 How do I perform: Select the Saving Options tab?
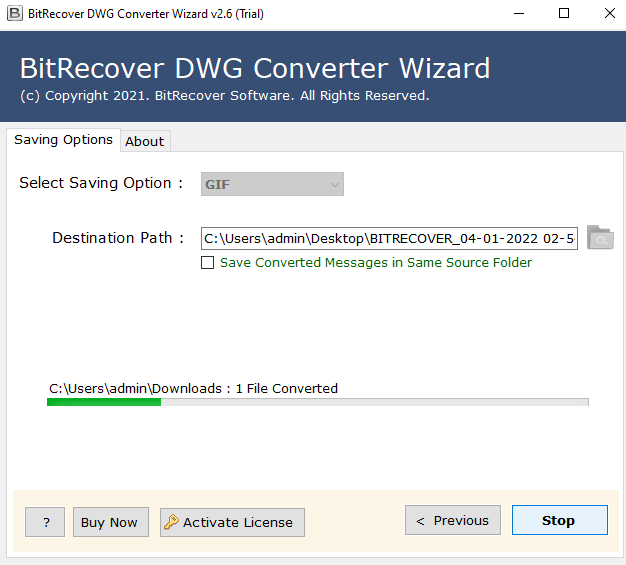pyautogui.click(x=63, y=140)
